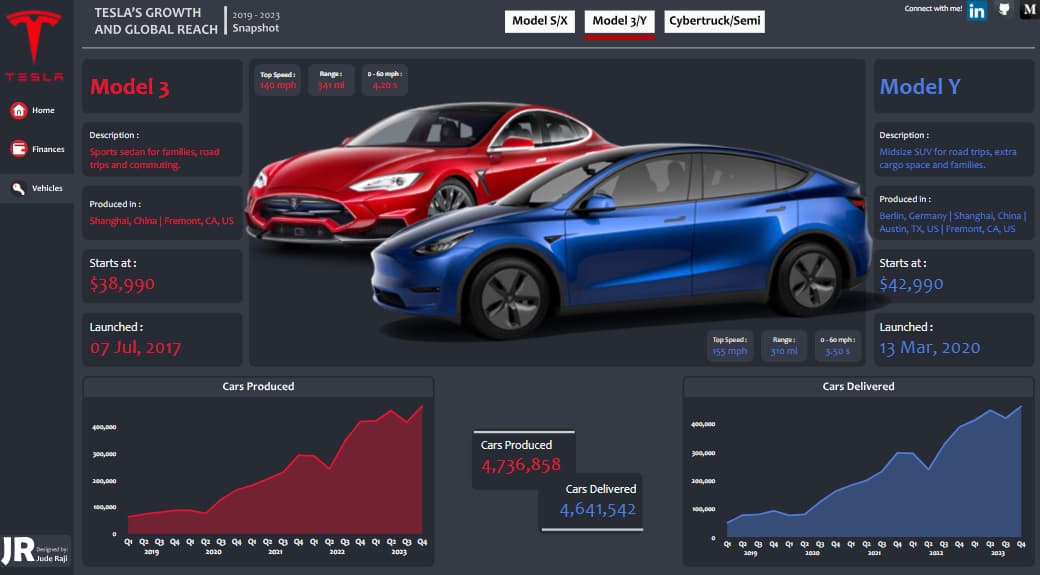Screen dimensions: 1040x575
Task: Go to Home page label
Action: pos(43,110)
